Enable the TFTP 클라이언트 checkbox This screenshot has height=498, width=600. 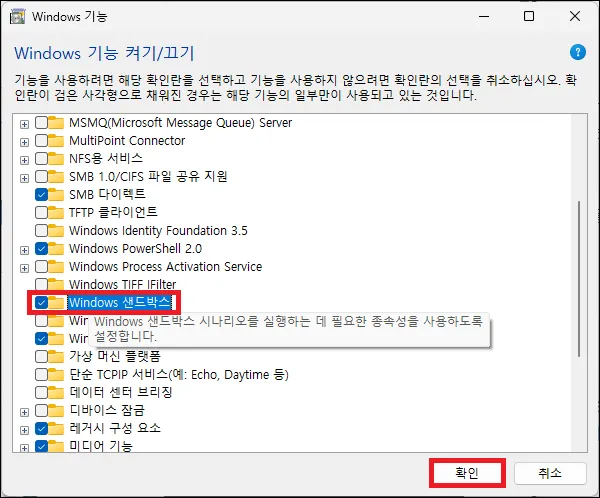[x=41, y=212]
